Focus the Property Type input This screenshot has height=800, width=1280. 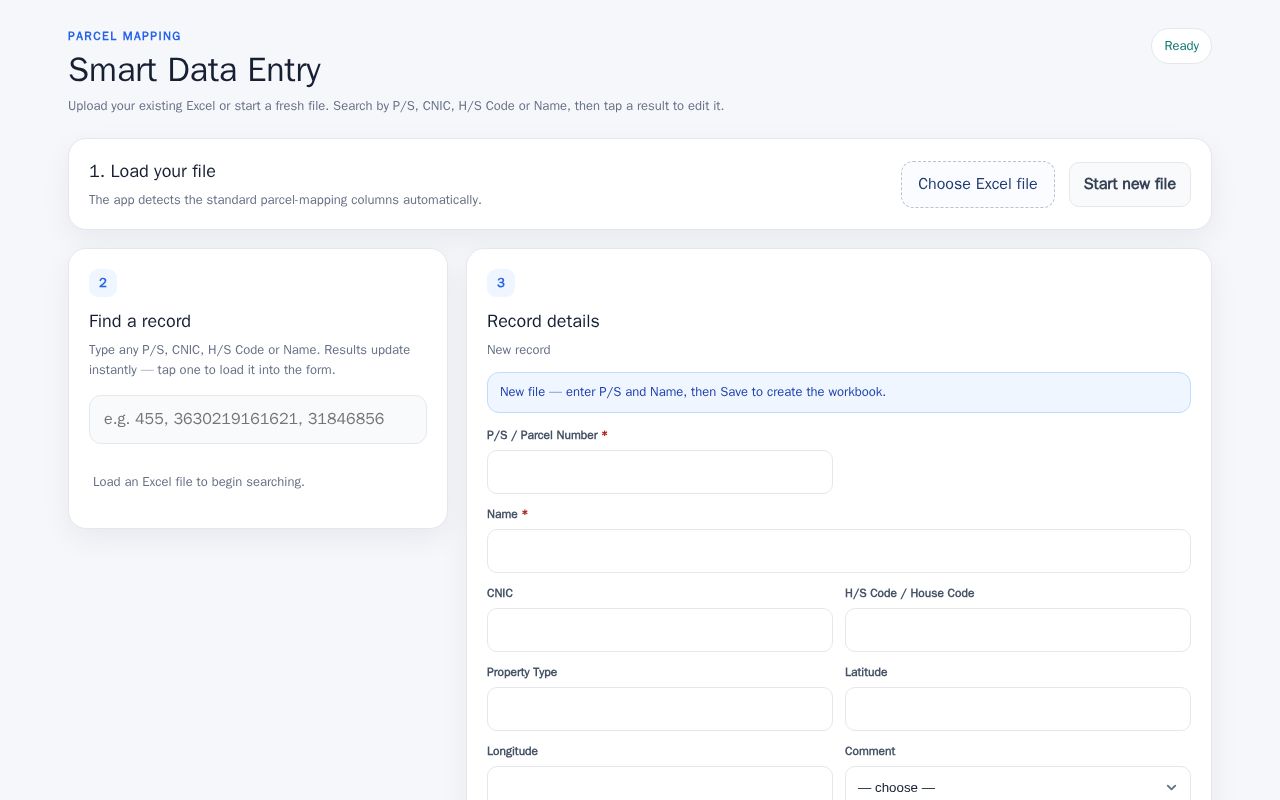[660, 709]
